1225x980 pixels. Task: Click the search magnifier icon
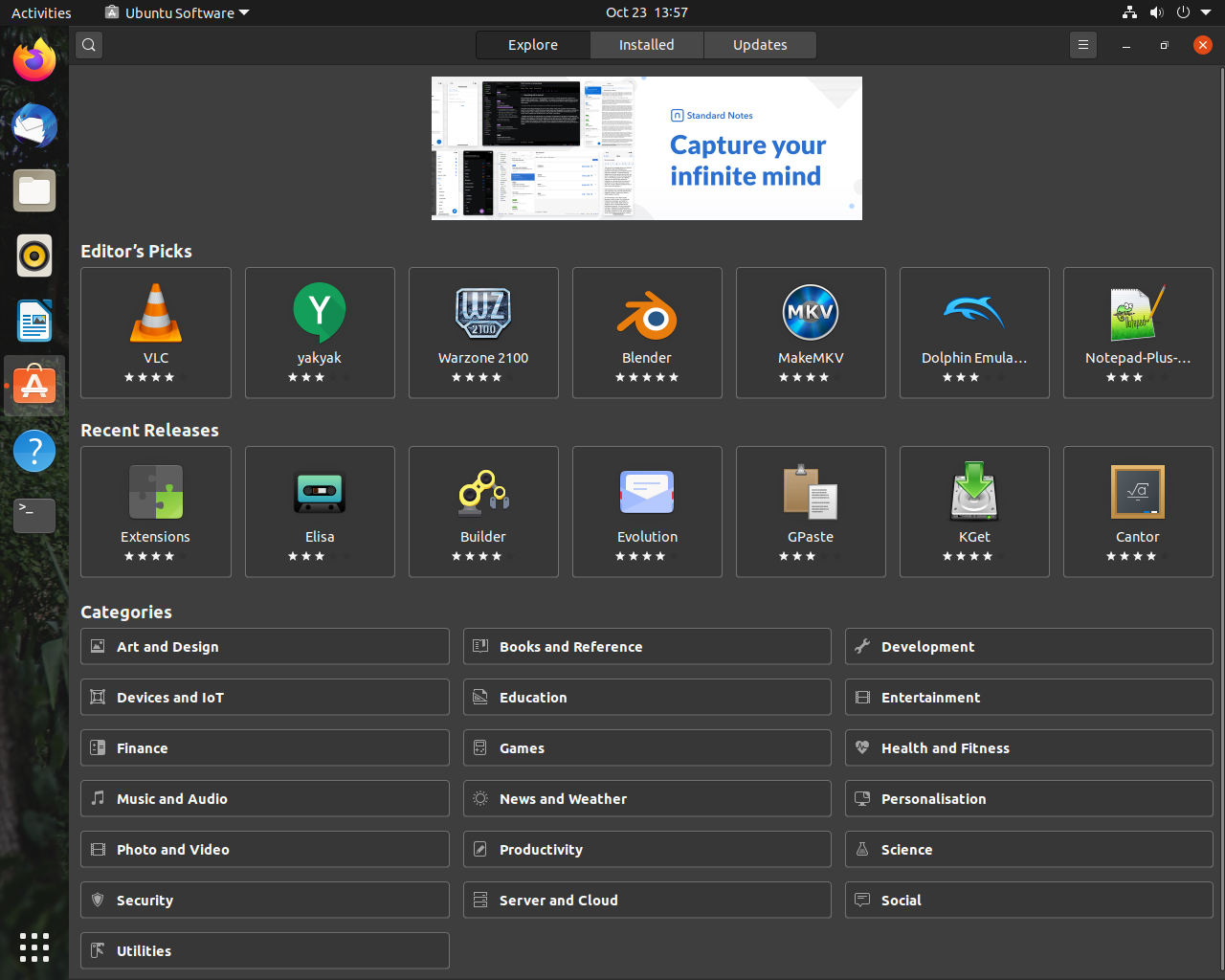tap(89, 45)
